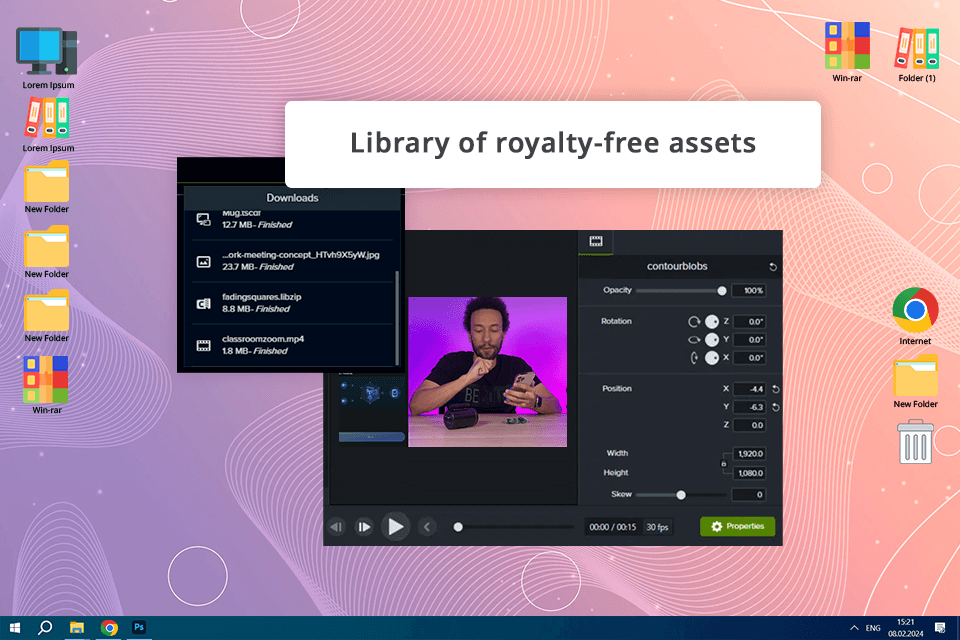Click the Y rotation dial
The image size is (960, 640).
click(x=711, y=340)
